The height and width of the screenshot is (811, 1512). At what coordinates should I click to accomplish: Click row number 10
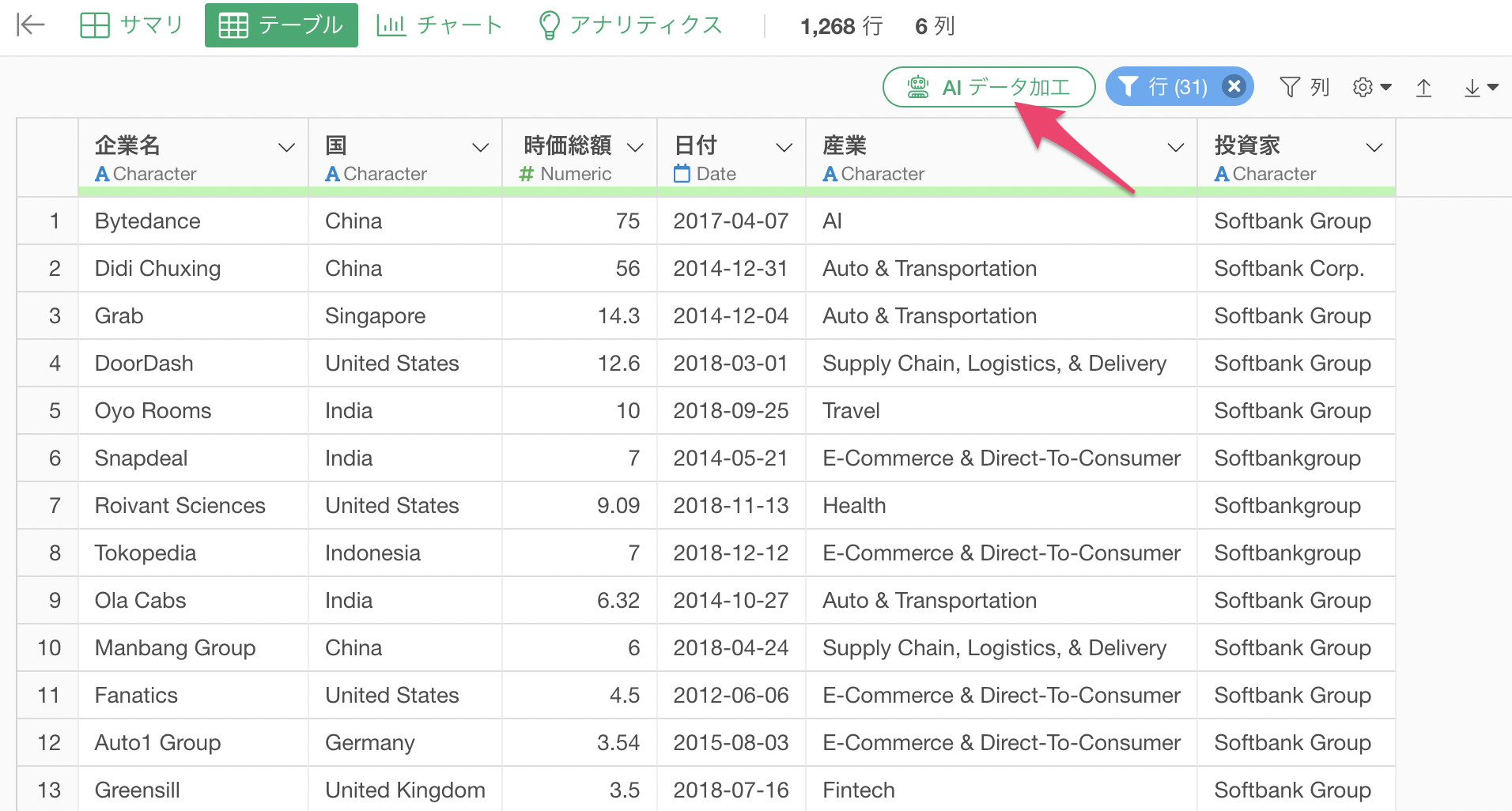pos(49,648)
